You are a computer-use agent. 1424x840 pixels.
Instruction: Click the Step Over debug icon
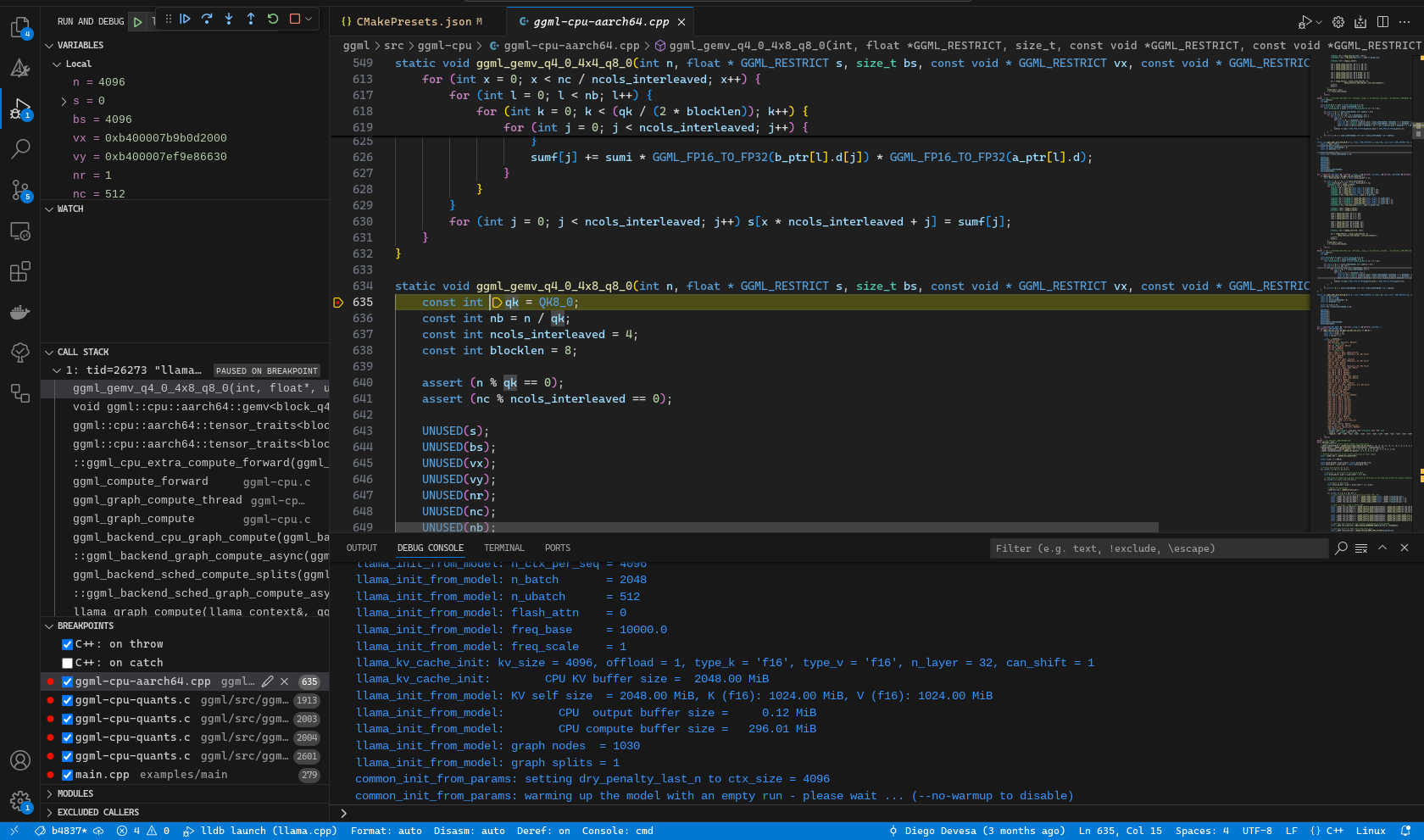pyautogui.click(x=207, y=19)
